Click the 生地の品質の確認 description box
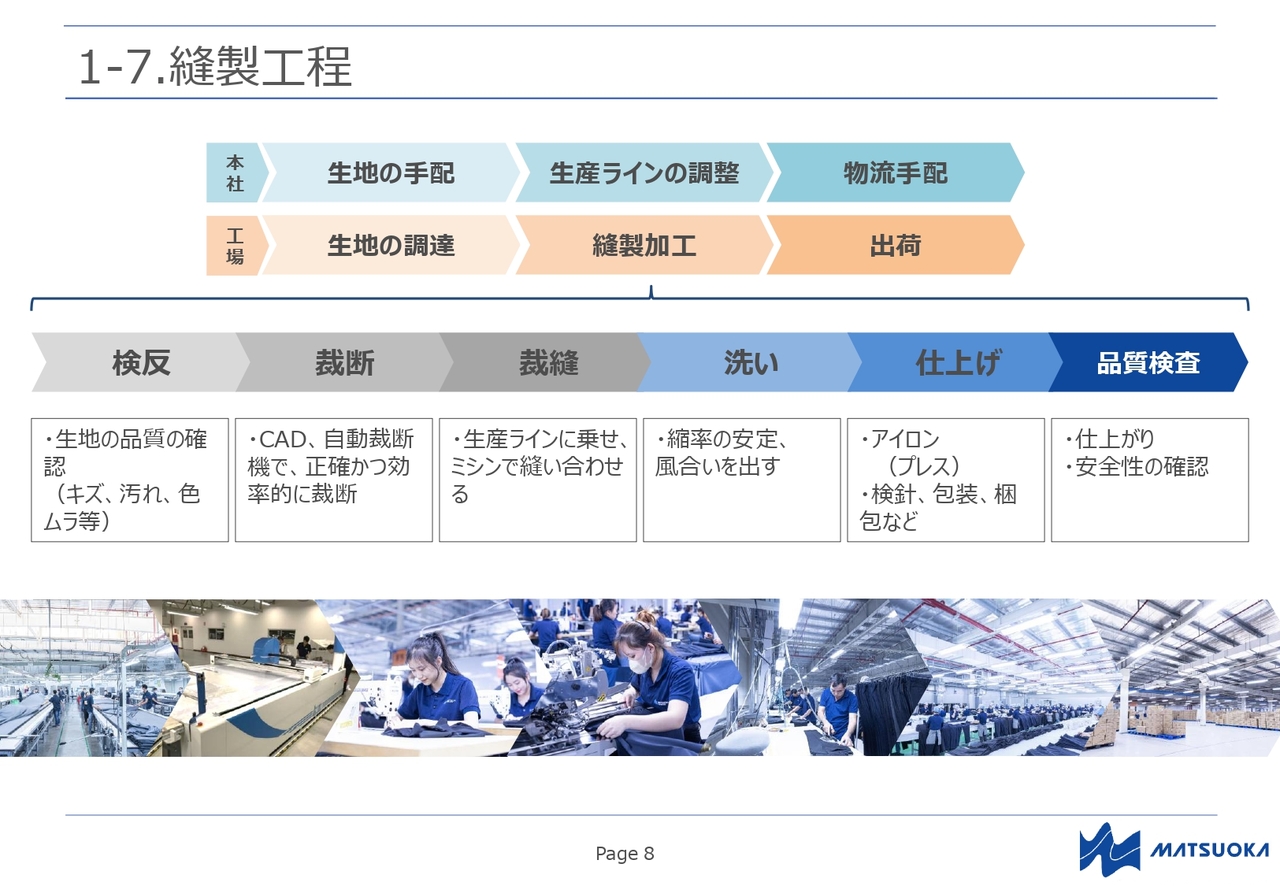The image size is (1280, 886). coord(130,480)
